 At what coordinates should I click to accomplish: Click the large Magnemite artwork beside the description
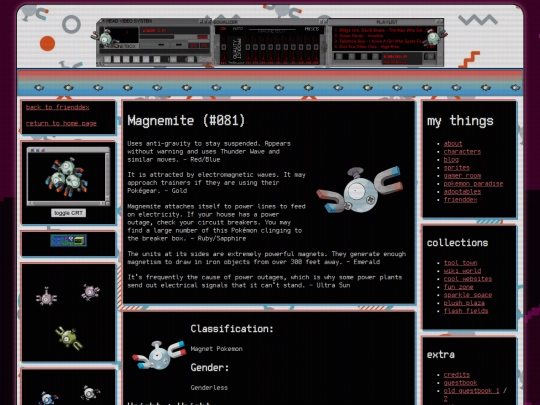pos(359,190)
